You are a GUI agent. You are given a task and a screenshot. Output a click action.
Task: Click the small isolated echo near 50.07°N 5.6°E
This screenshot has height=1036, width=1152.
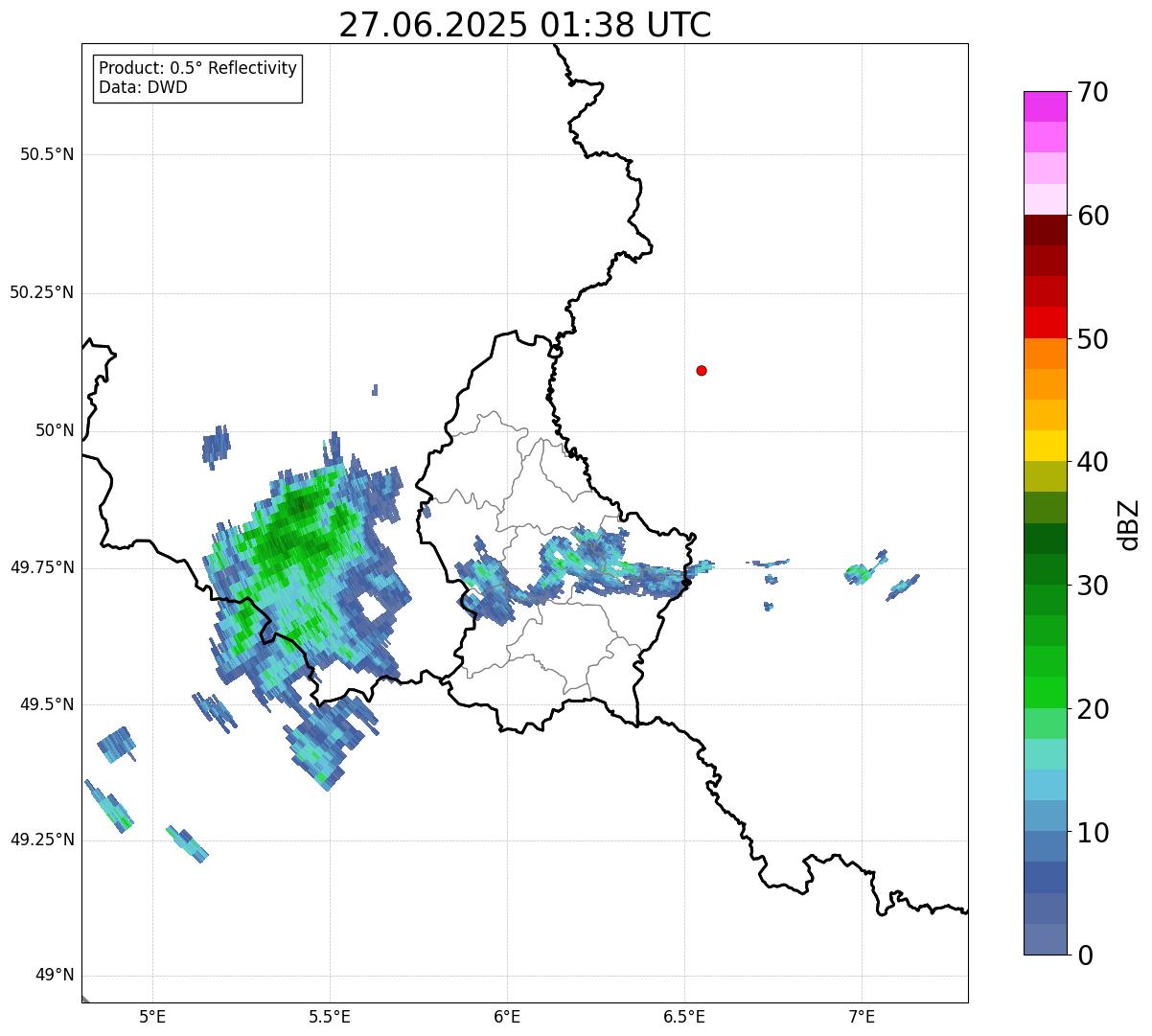point(375,390)
